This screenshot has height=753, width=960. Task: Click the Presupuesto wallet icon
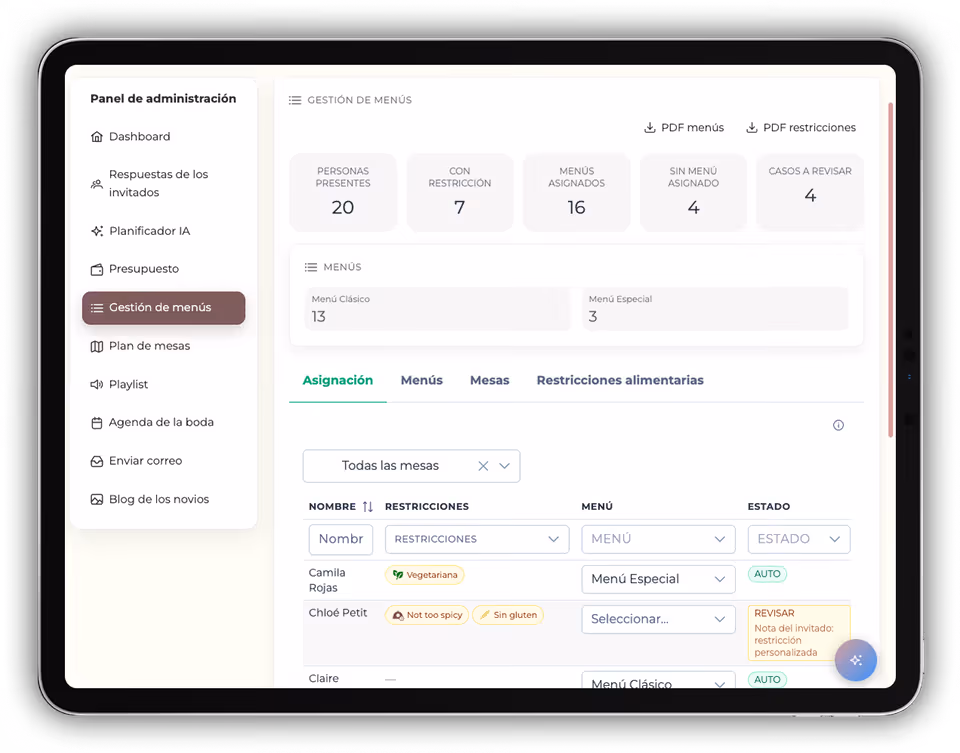(x=97, y=269)
